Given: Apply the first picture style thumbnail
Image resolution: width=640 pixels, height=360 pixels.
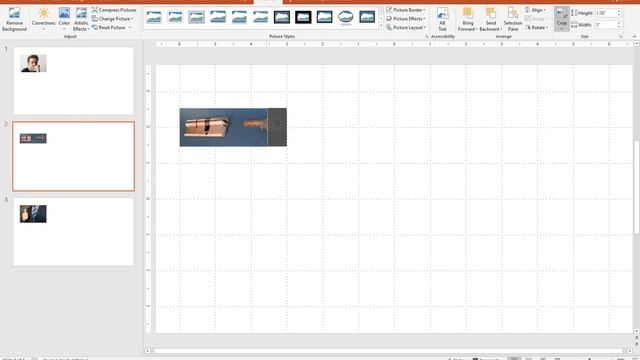Looking at the screenshot, I should pos(154,17).
